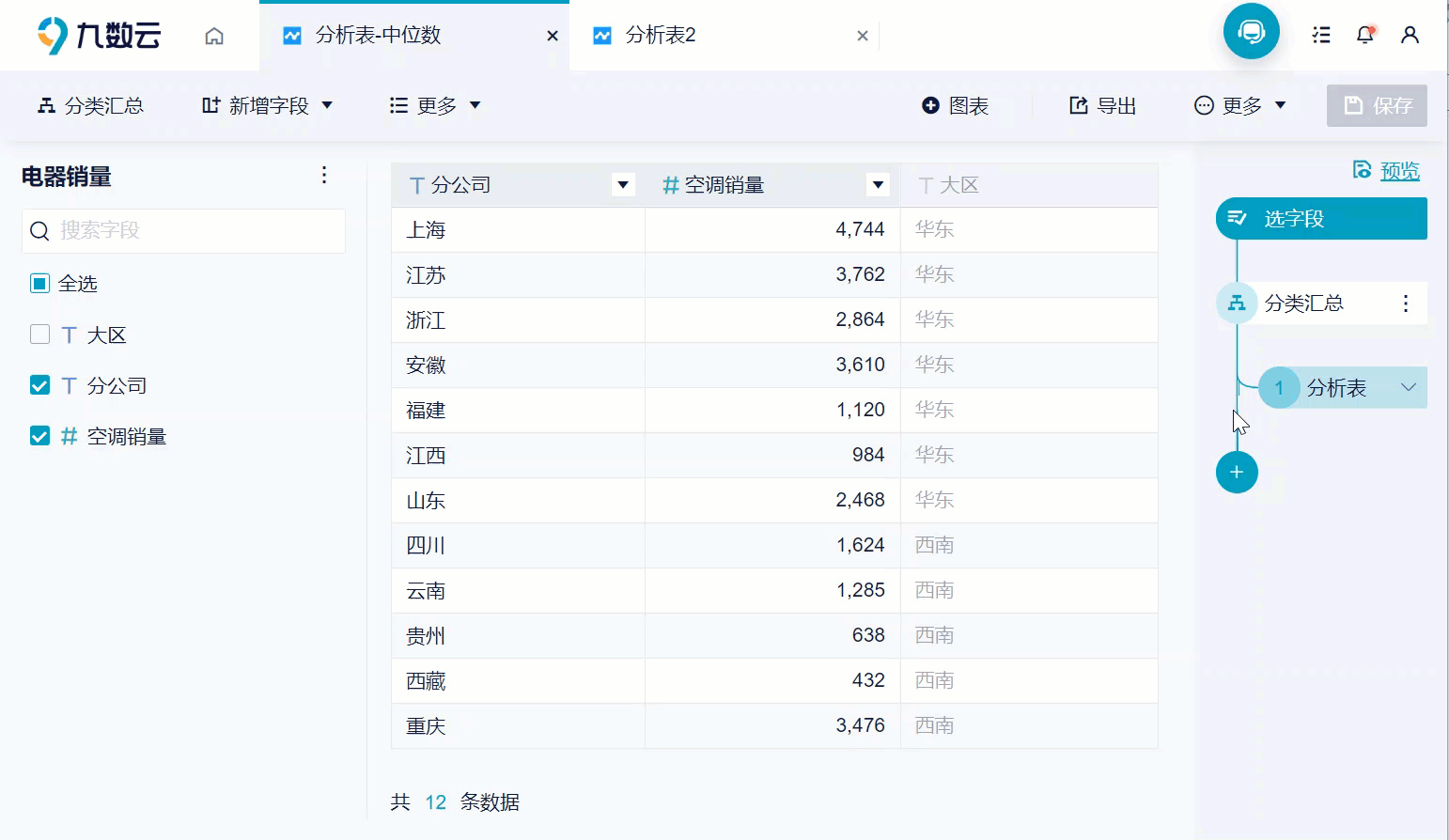Switch to the 分析表2 tab
This screenshot has height=840, width=1449.
661,36
